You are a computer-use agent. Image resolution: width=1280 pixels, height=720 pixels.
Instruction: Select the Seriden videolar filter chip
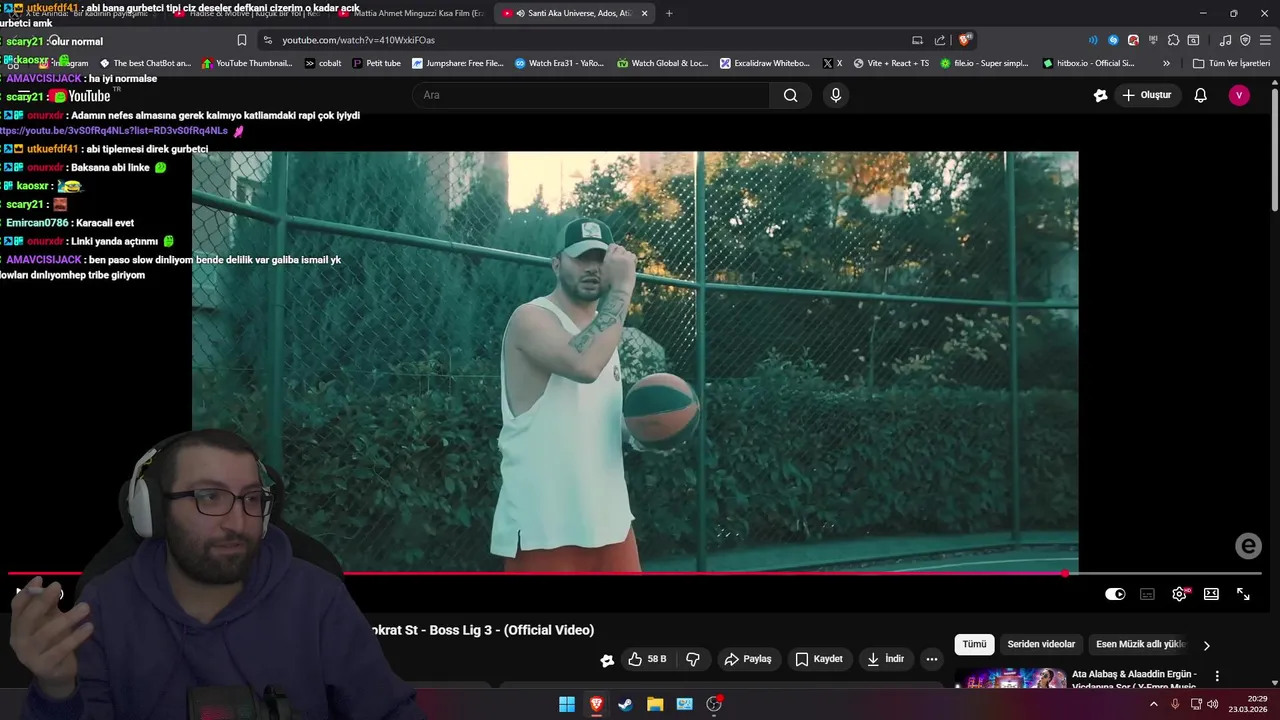[1041, 645]
